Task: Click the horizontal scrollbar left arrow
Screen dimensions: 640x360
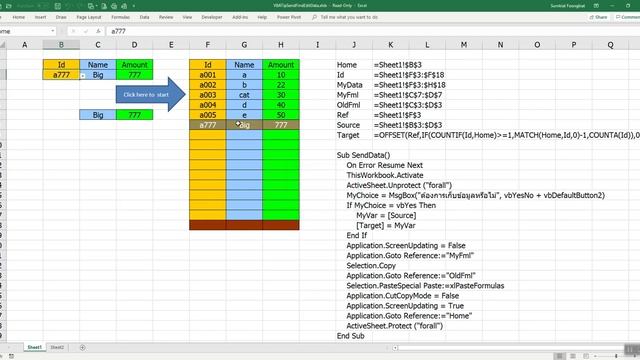Action: point(395,348)
